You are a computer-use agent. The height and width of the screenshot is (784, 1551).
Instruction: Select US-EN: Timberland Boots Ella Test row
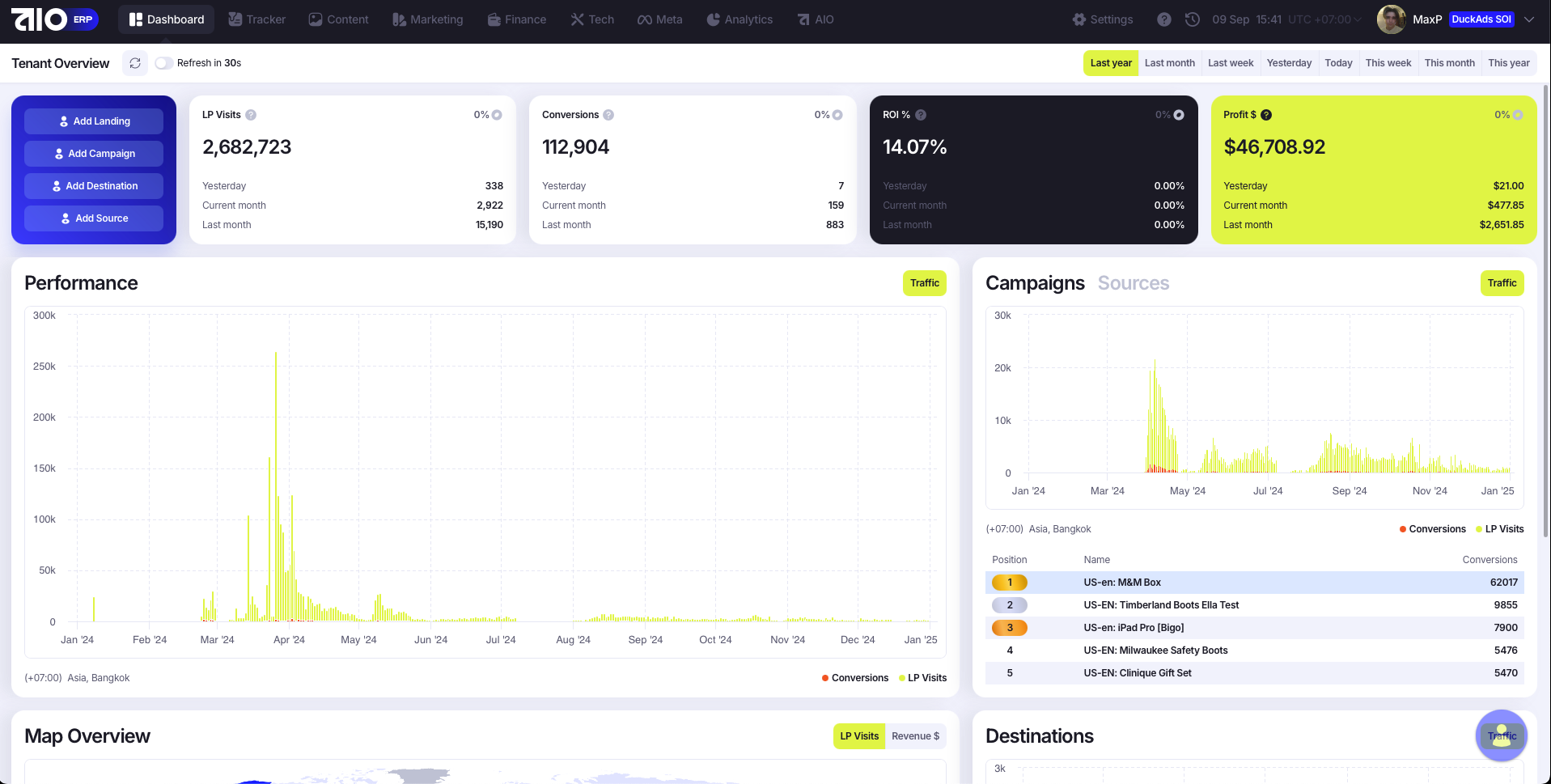(1255, 605)
